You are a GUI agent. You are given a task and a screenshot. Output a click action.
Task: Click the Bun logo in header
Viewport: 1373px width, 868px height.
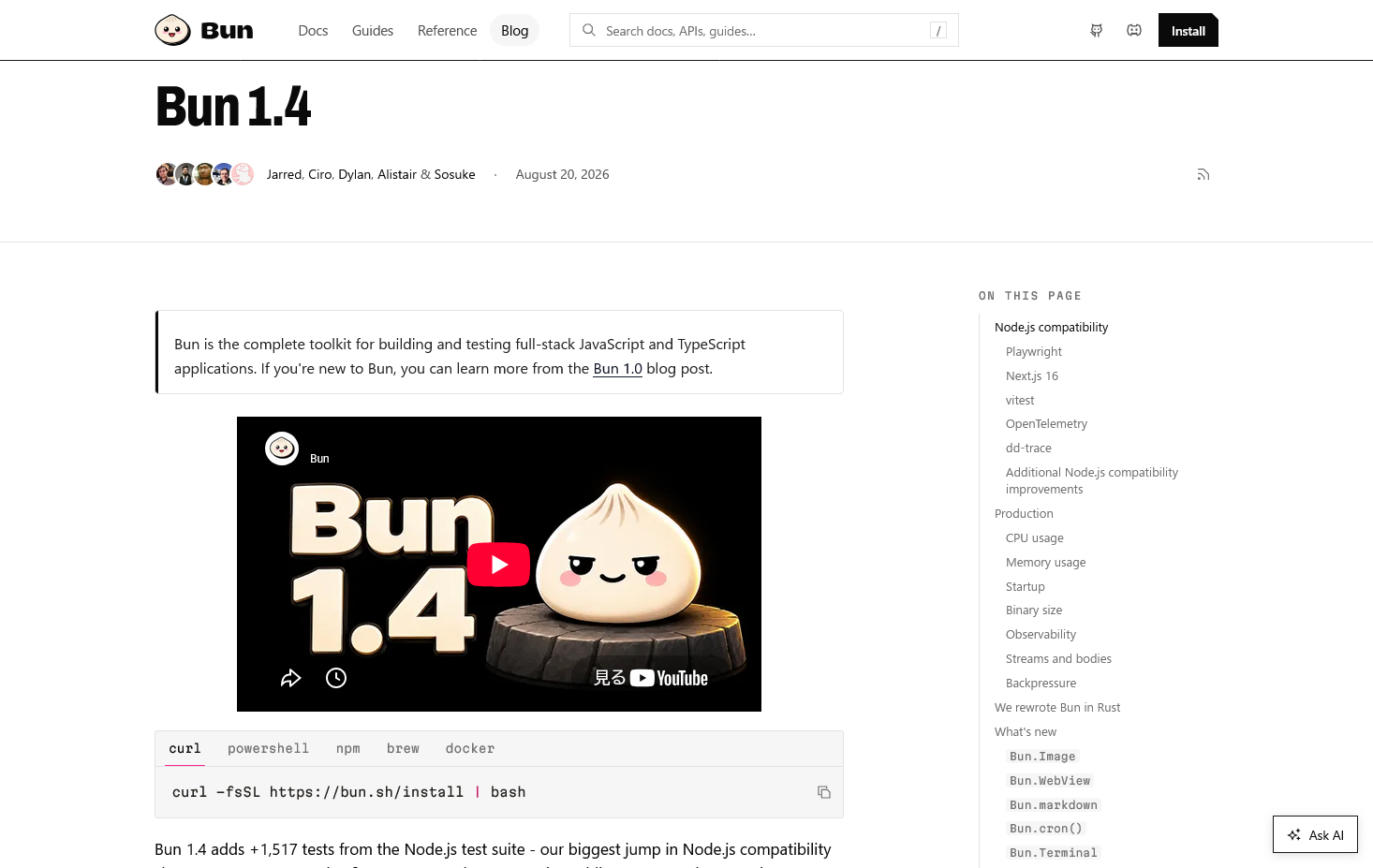[204, 30]
